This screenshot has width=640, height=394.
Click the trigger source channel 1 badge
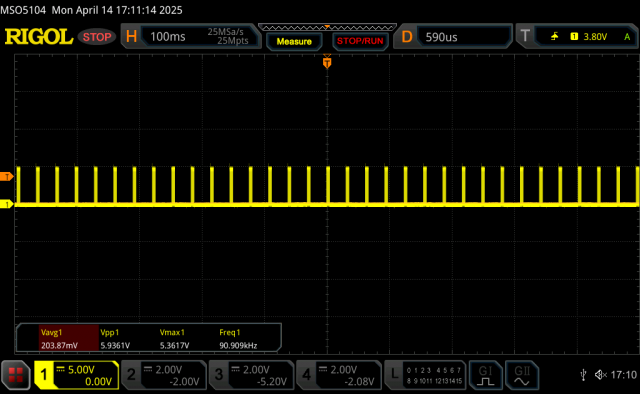point(574,37)
